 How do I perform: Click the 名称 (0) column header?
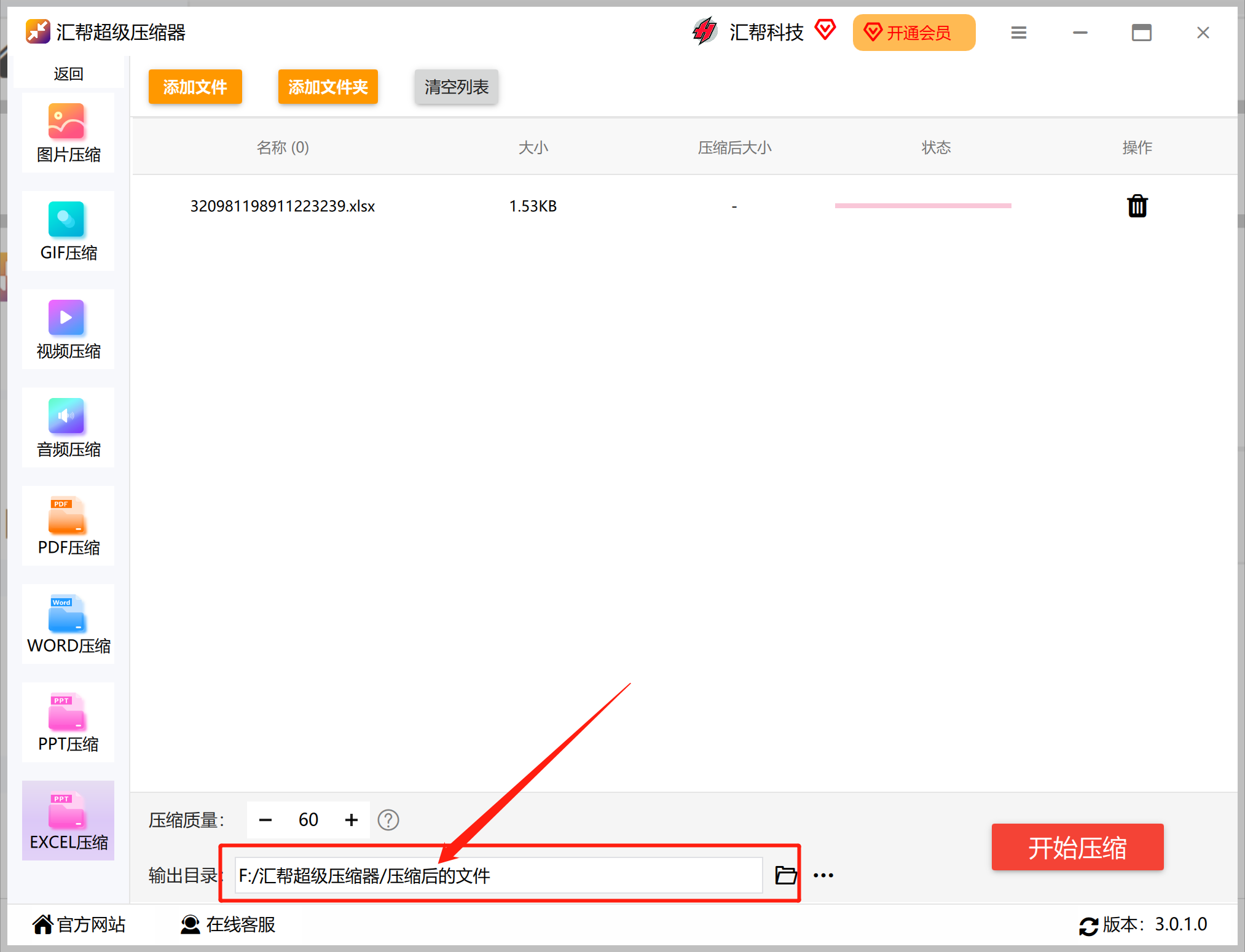[283, 147]
